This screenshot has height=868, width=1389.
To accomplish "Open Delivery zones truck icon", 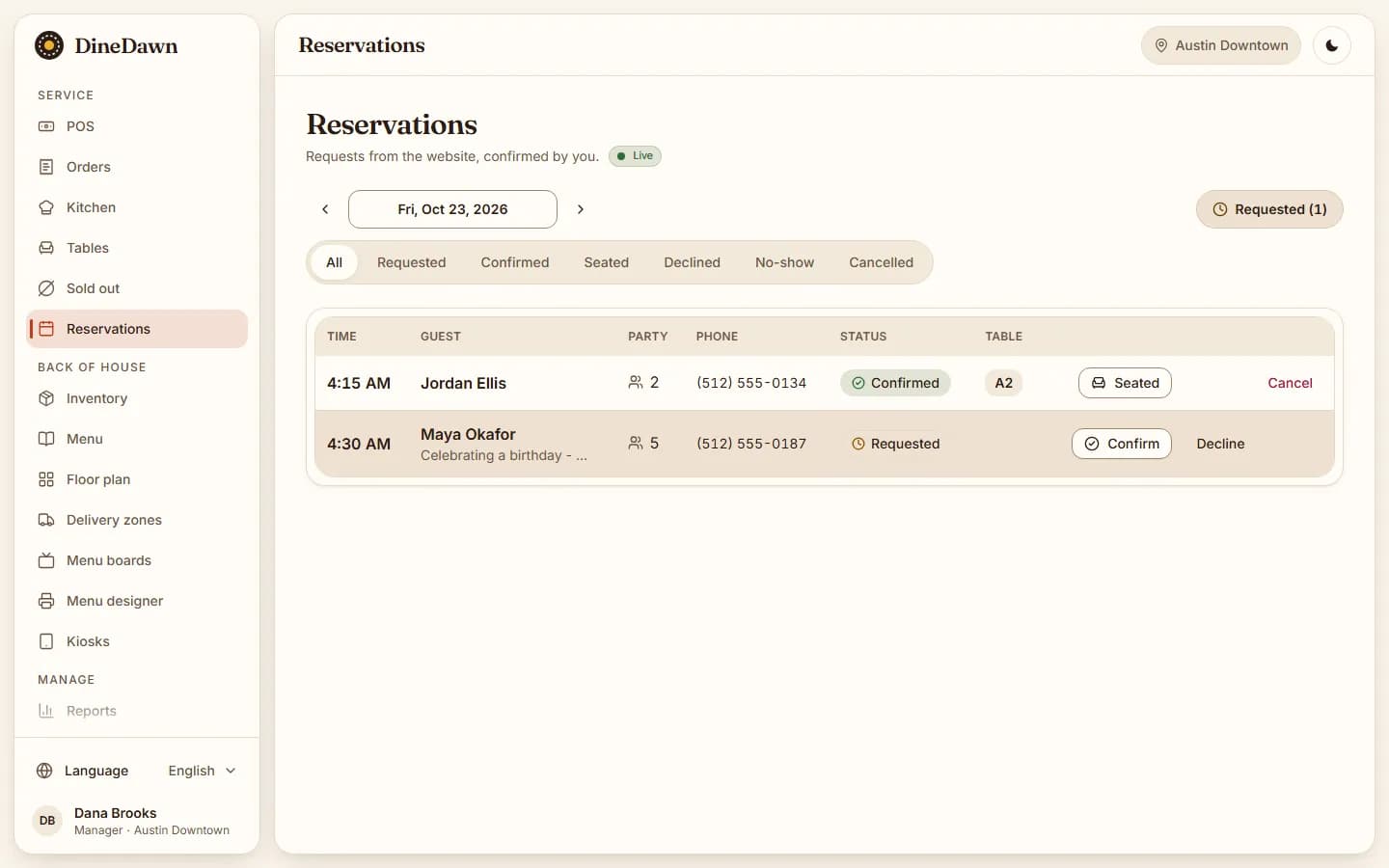I will pyautogui.click(x=46, y=520).
